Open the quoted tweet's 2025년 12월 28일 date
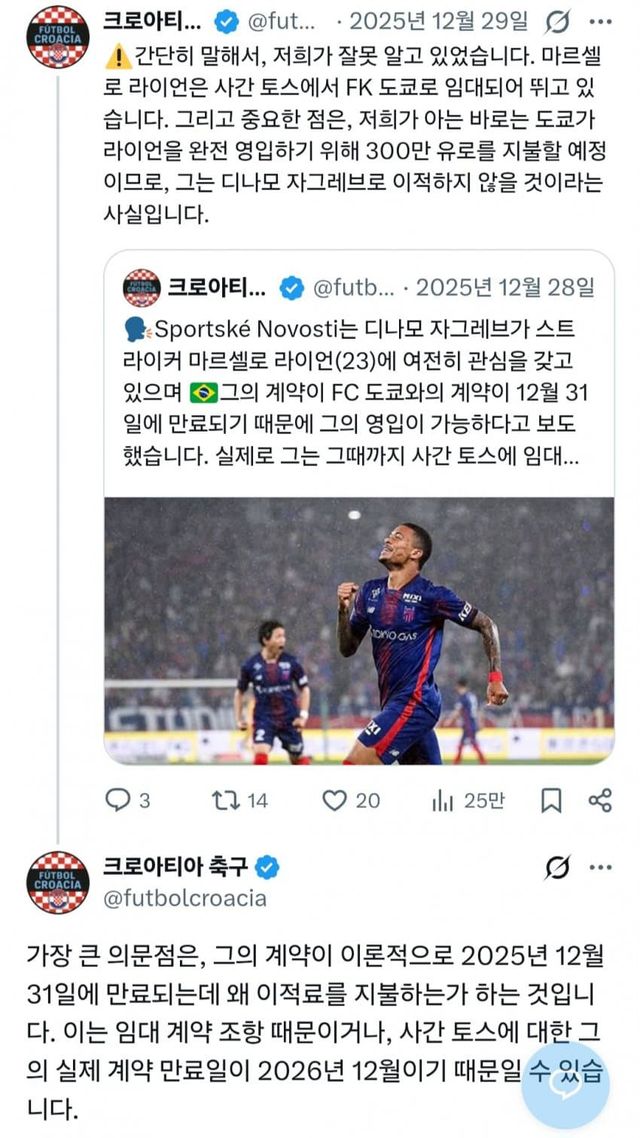Image resolution: width=640 pixels, height=1138 pixels. tap(506, 288)
